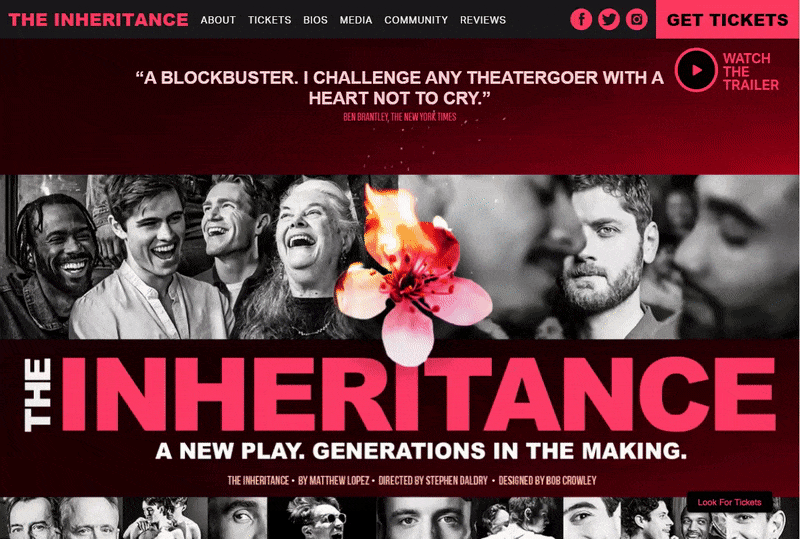Select the sunglasses man thumbnail

[321, 518]
